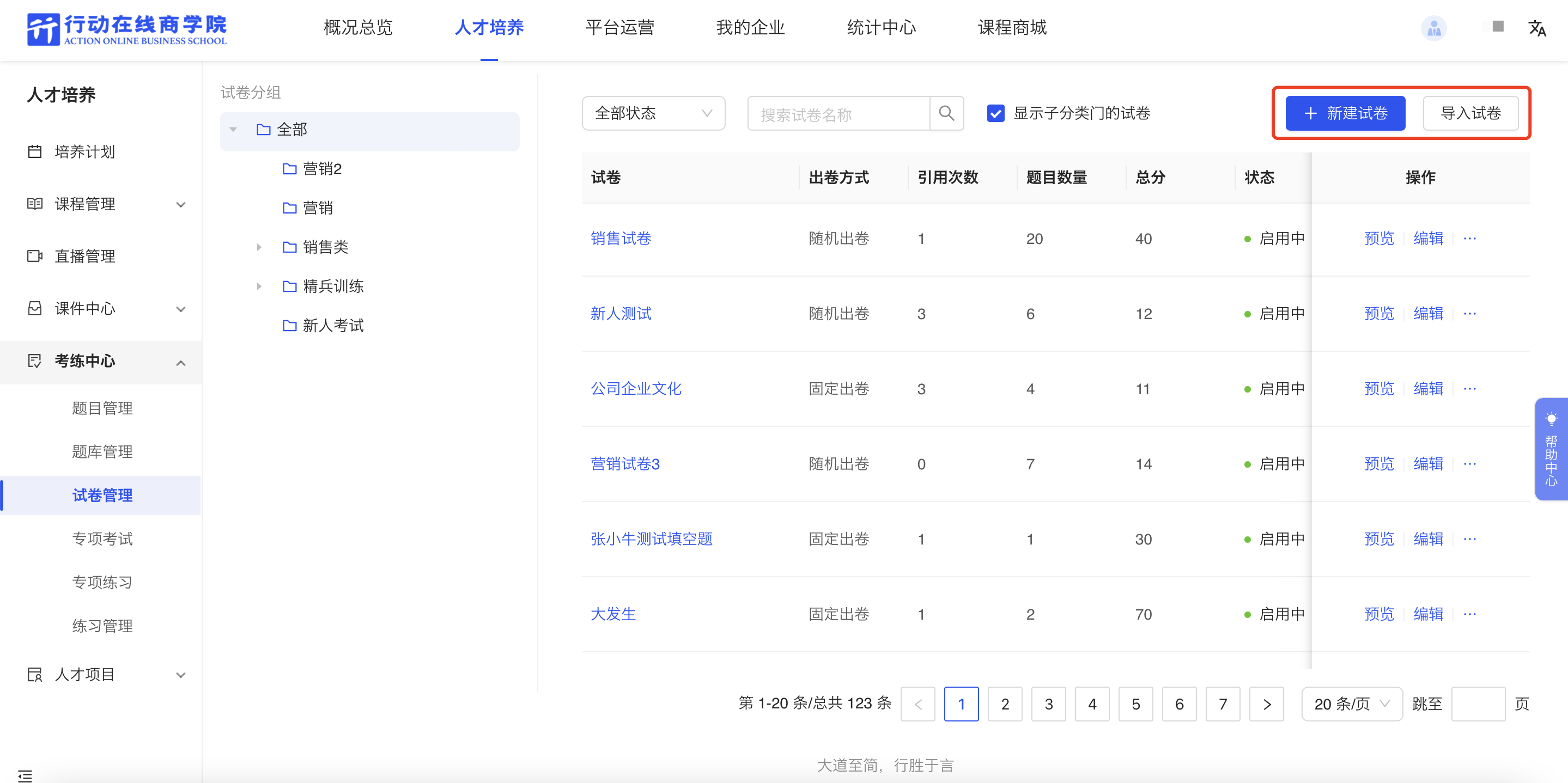Screen dimensions: 1568x783
Task: Click the gray square icon beside avatar
Action: click(1498, 26)
